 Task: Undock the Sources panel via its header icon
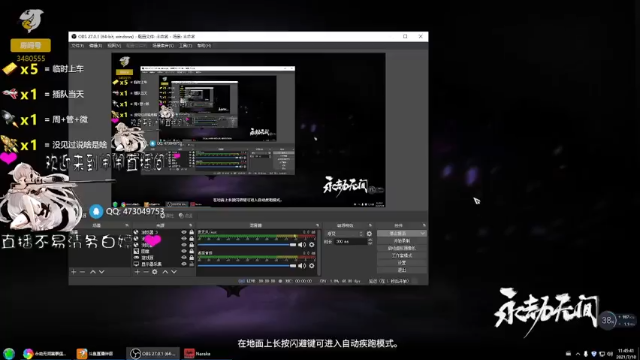pos(191,225)
